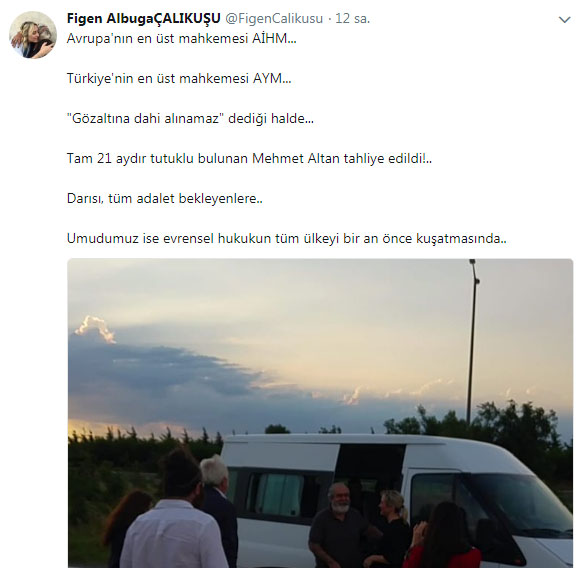The width and height of the screenshot is (578, 568).
Task: Click the bright sunlit cloud in the photo
Action: pos(96,328)
